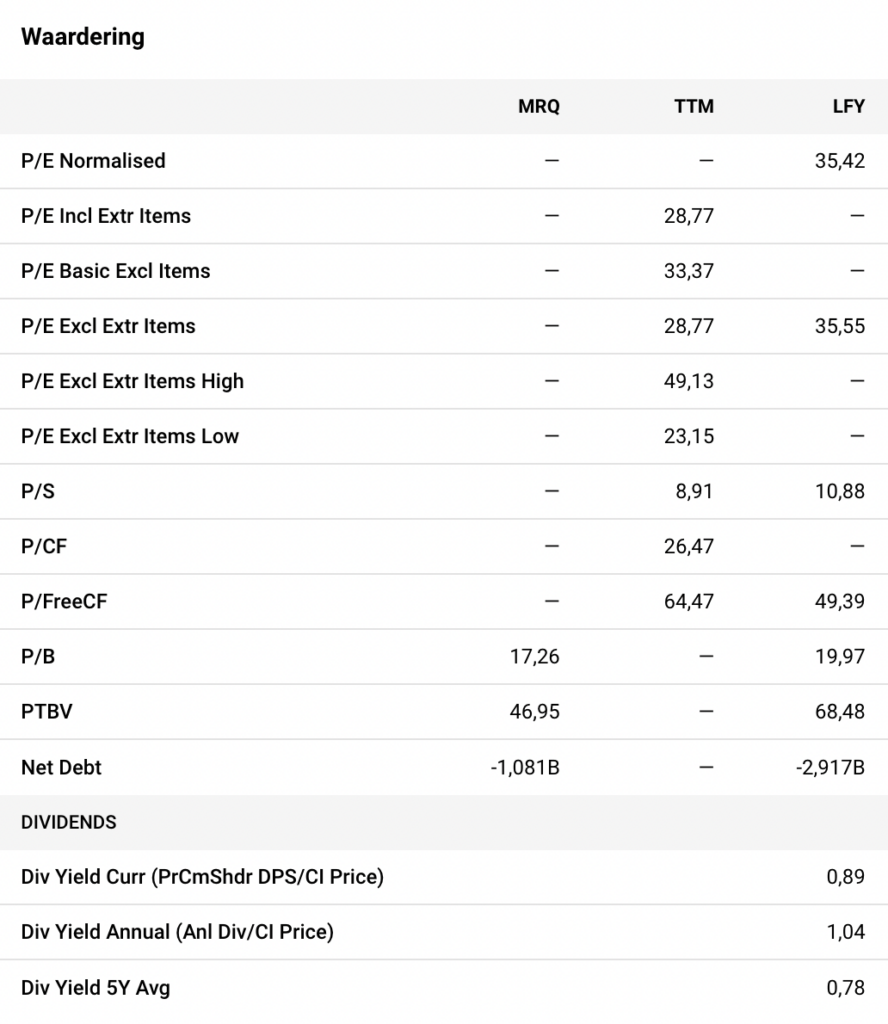Click the P/E Excl Extr Items Low label
The width and height of the screenshot is (888, 1024).
coord(130,436)
